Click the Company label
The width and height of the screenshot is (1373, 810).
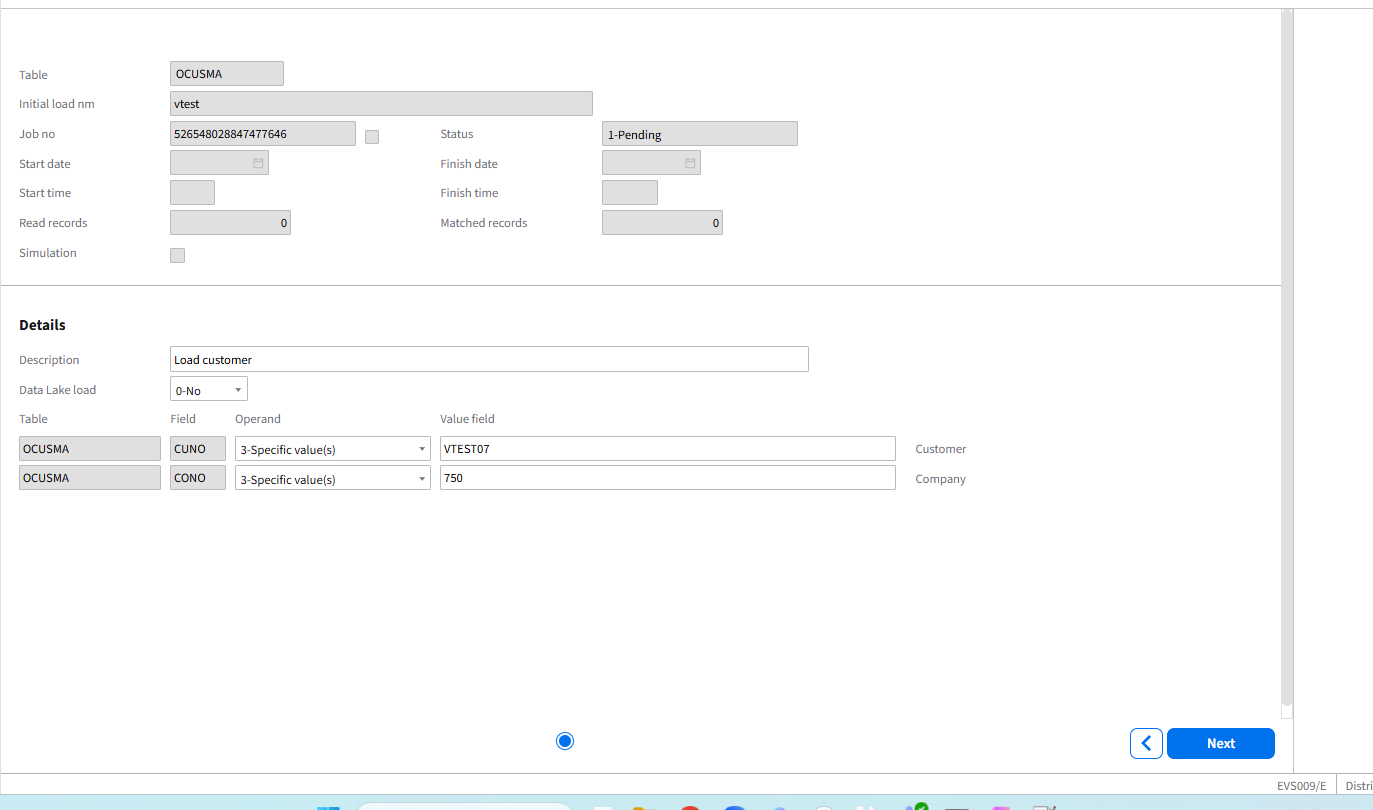[x=941, y=479]
